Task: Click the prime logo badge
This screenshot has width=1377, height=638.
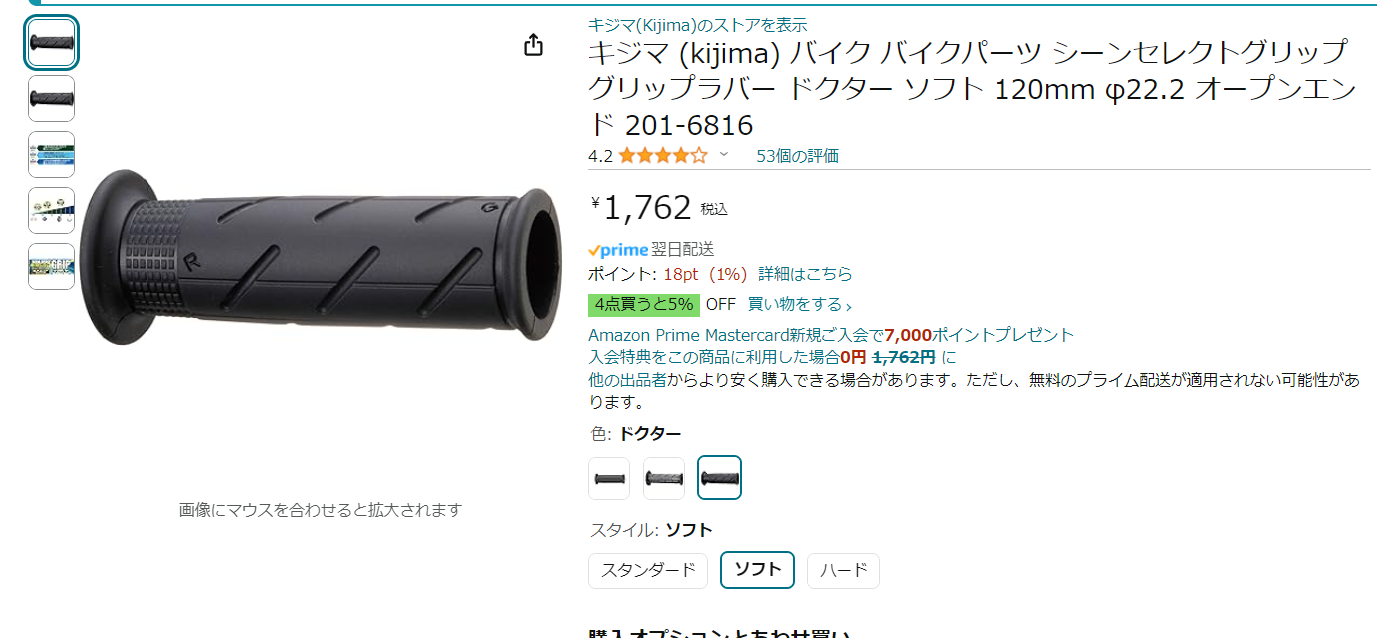Action: coord(618,250)
